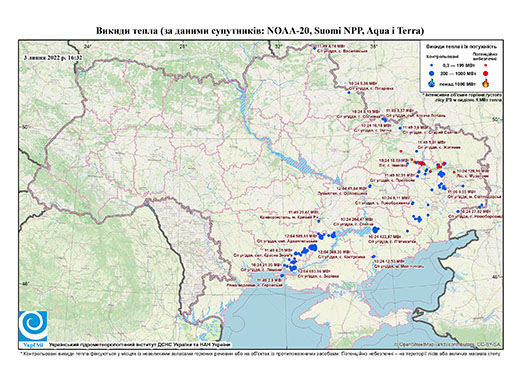This screenshot has width=520, height=368.
Task: Select the large blue circle legend symbol
Action: pos(432,73)
